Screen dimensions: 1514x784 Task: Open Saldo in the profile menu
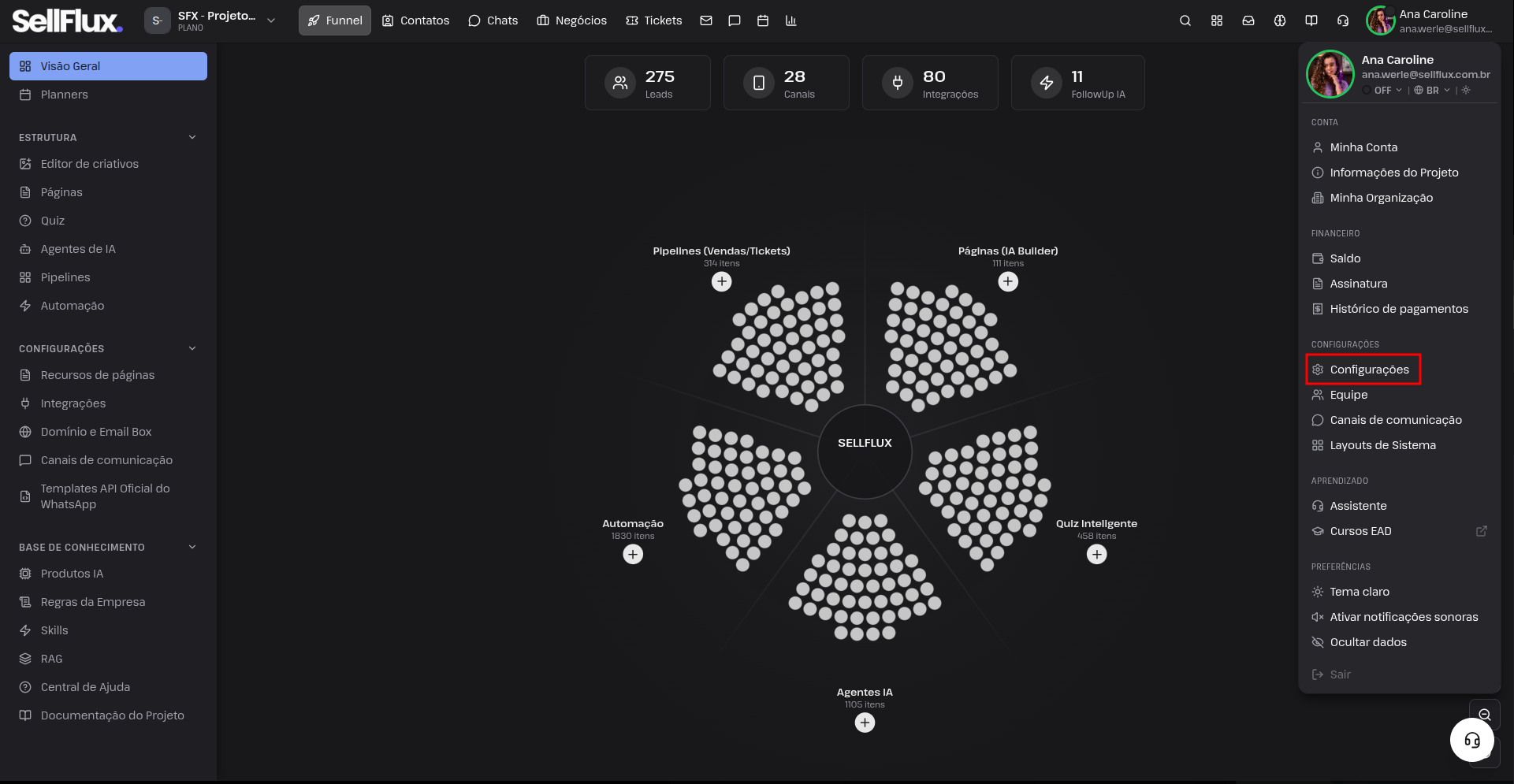point(1399,258)
